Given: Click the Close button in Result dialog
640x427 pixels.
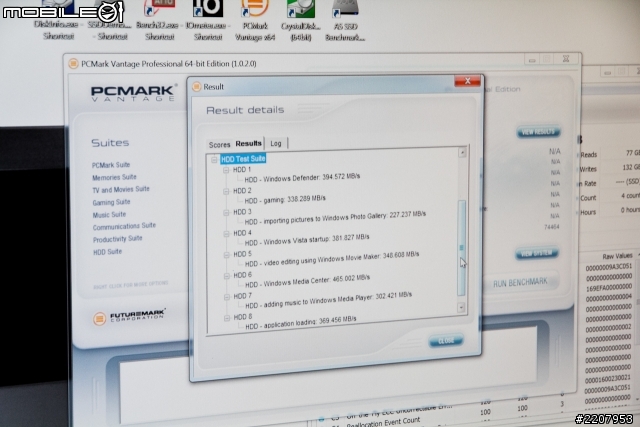Looking at the screenshot, I should [x=446, y=340].
